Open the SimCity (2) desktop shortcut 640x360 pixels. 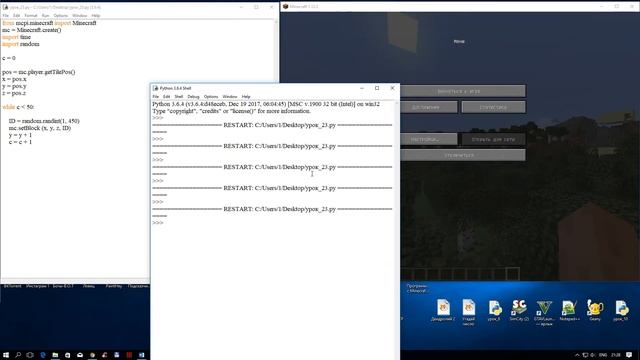[x=519, y=310]
